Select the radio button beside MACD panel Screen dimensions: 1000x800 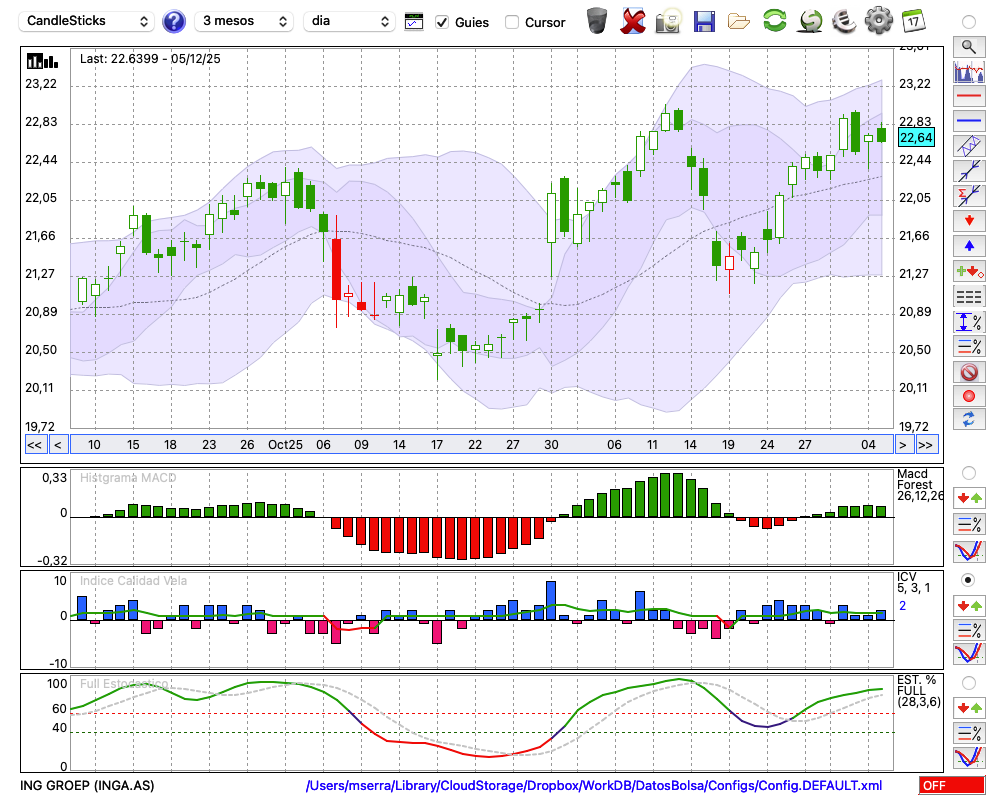968,472
